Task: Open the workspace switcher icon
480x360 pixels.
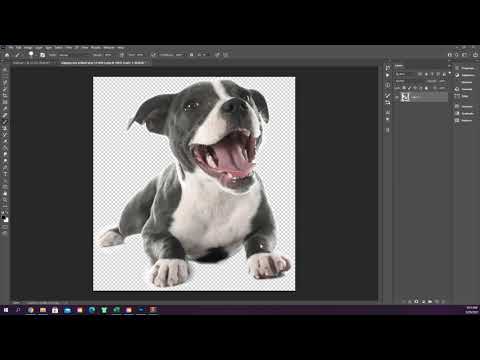Action: (464, 55)
